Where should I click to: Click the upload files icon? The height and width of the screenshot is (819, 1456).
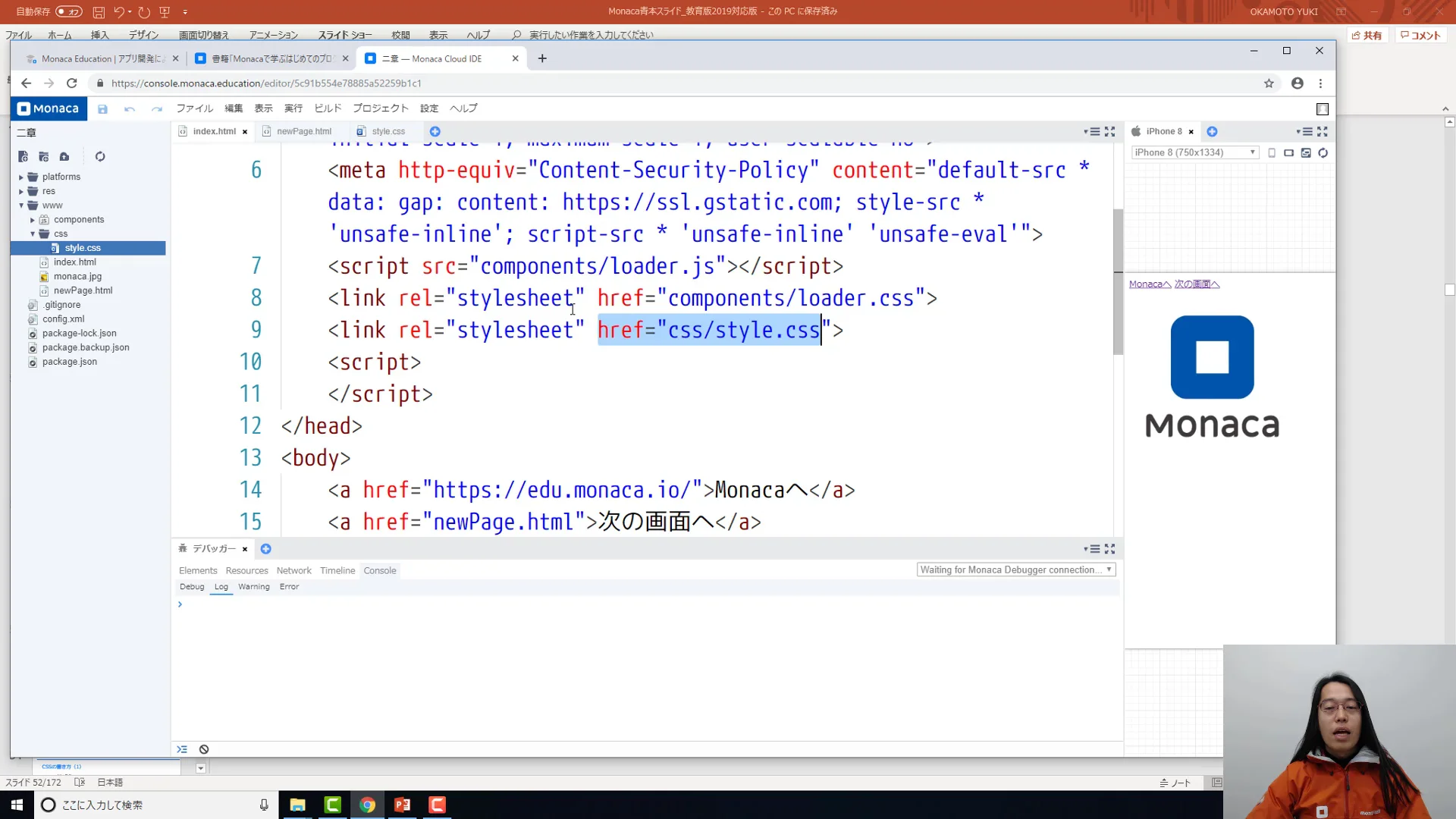coord(64,156)
